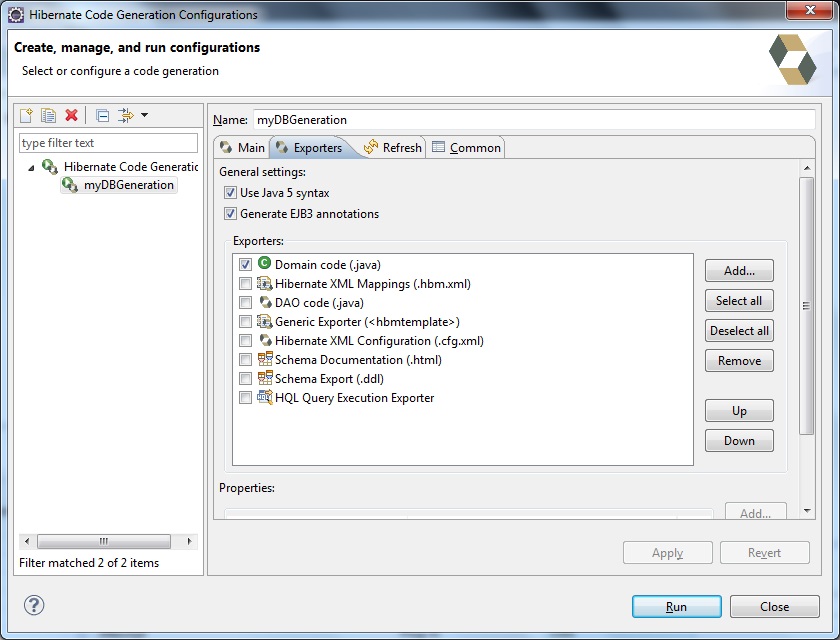Select myDBGeneration in the configuration tree
This screenshot has width=840, height=640.
pos(129,185)
